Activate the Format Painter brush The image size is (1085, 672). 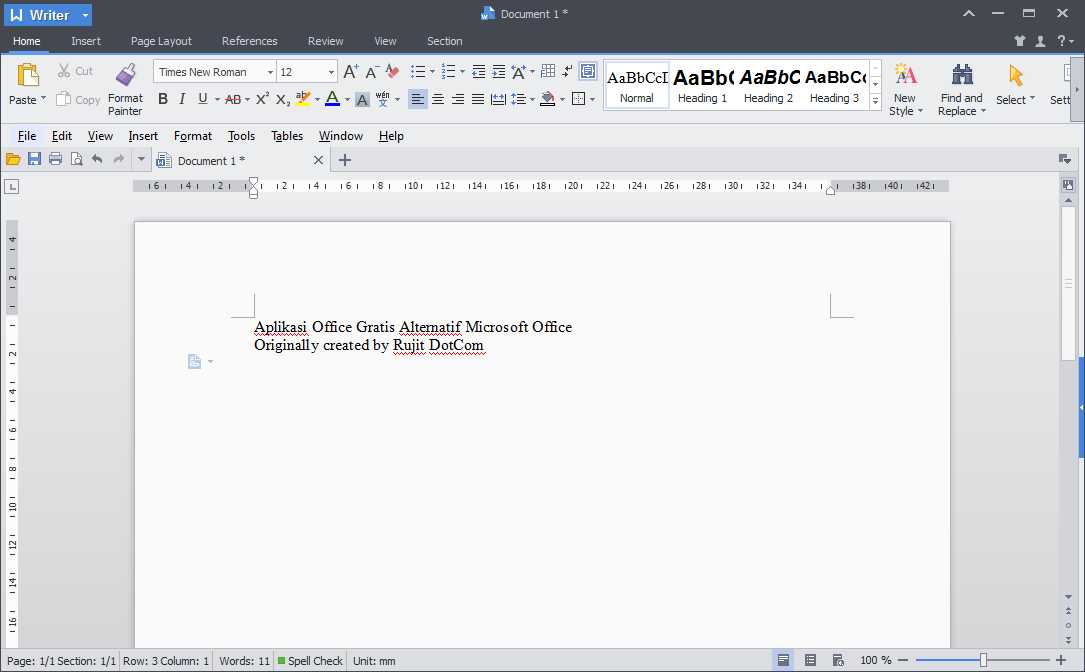tap(125, 75)
